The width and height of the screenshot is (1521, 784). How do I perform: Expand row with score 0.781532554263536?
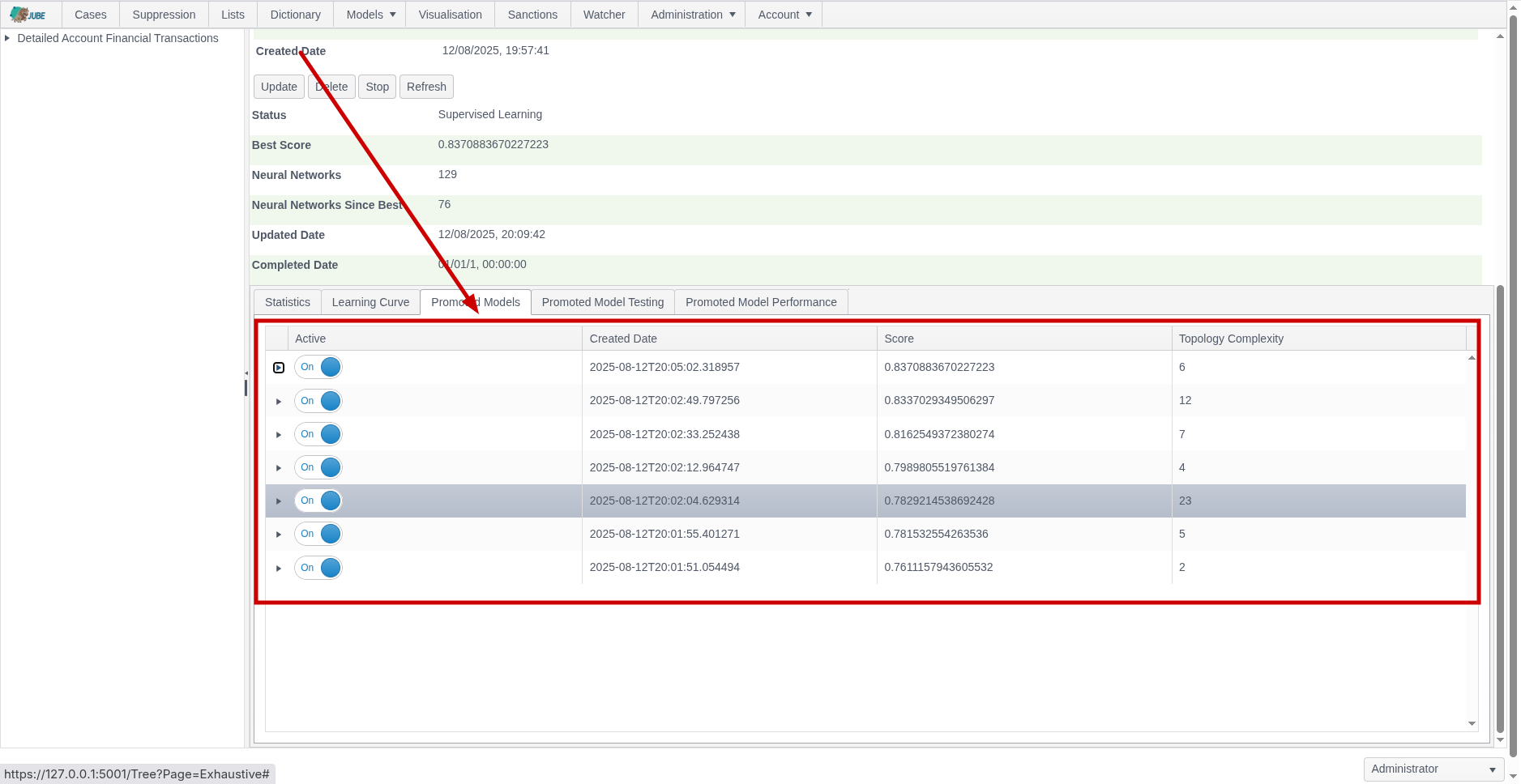tap(279, 535)
